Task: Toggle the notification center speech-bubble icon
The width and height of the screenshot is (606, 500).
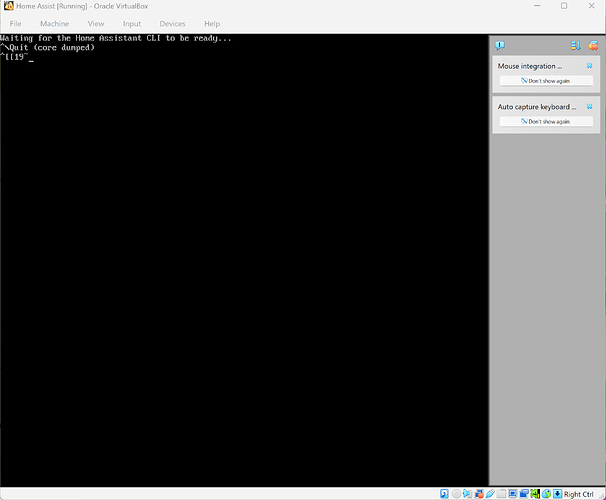Action: [500, 46]
